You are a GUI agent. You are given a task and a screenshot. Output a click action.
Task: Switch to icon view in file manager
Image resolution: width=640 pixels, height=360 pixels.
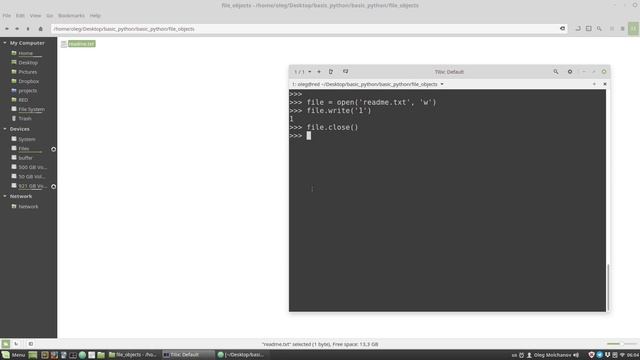click(x=612, y=29)
